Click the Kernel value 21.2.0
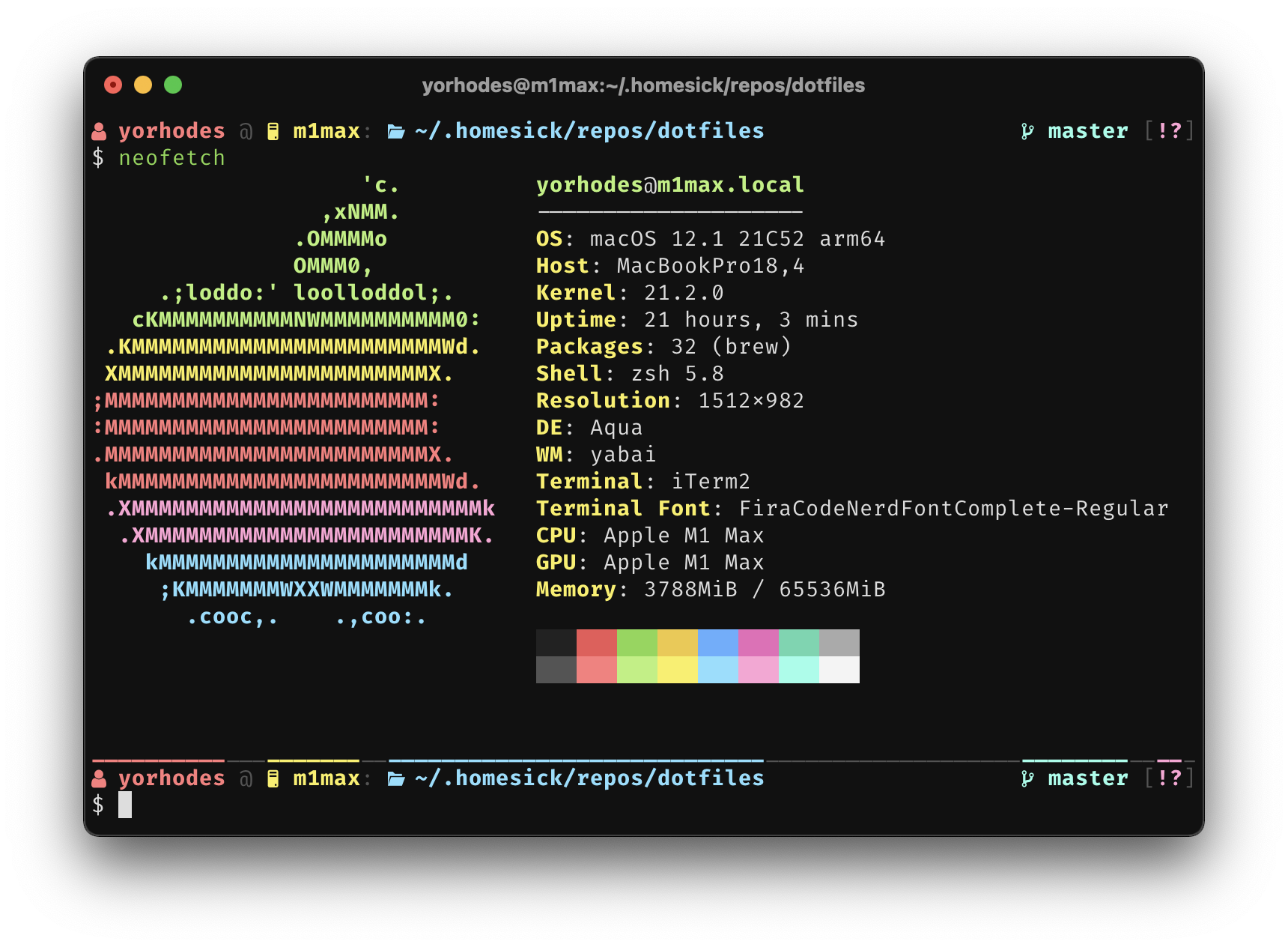This screenshot has width=1288, height=947. [x=684, y=293]
